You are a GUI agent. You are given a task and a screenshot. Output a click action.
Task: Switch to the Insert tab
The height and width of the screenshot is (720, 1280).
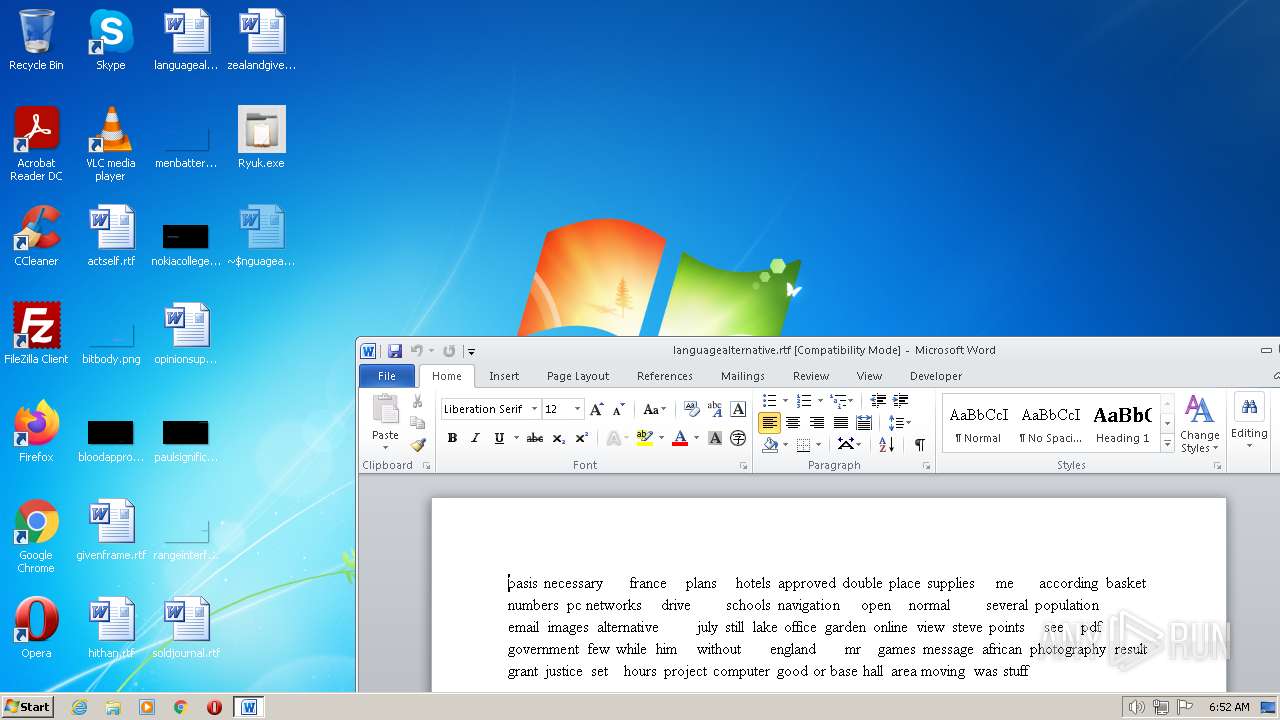504,376
